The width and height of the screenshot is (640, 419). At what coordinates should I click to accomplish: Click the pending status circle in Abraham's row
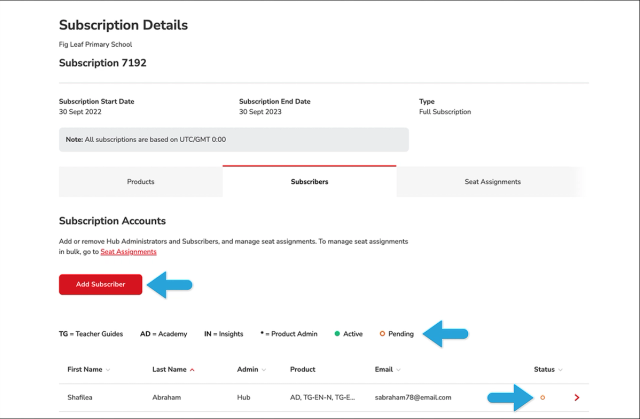pyautogui.click(x=542, y=397)
